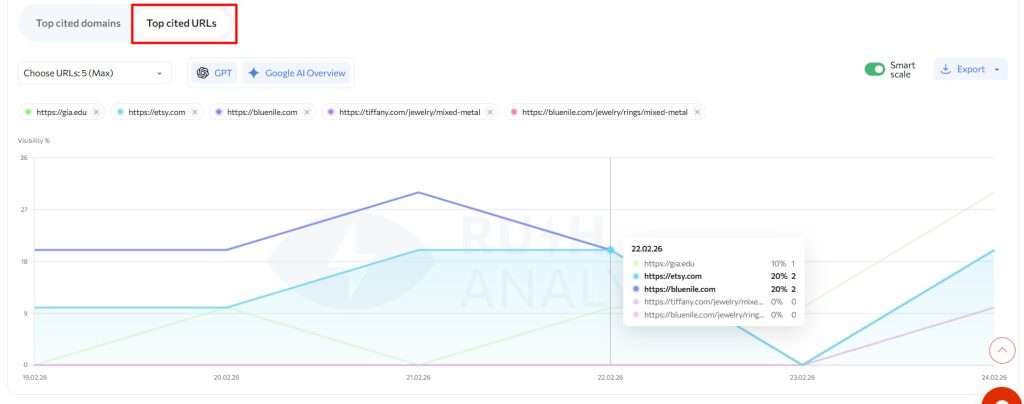Screen dimensions: 1024x404
Task: Switch to Top cited domains tab
Action: pos(78,23)
